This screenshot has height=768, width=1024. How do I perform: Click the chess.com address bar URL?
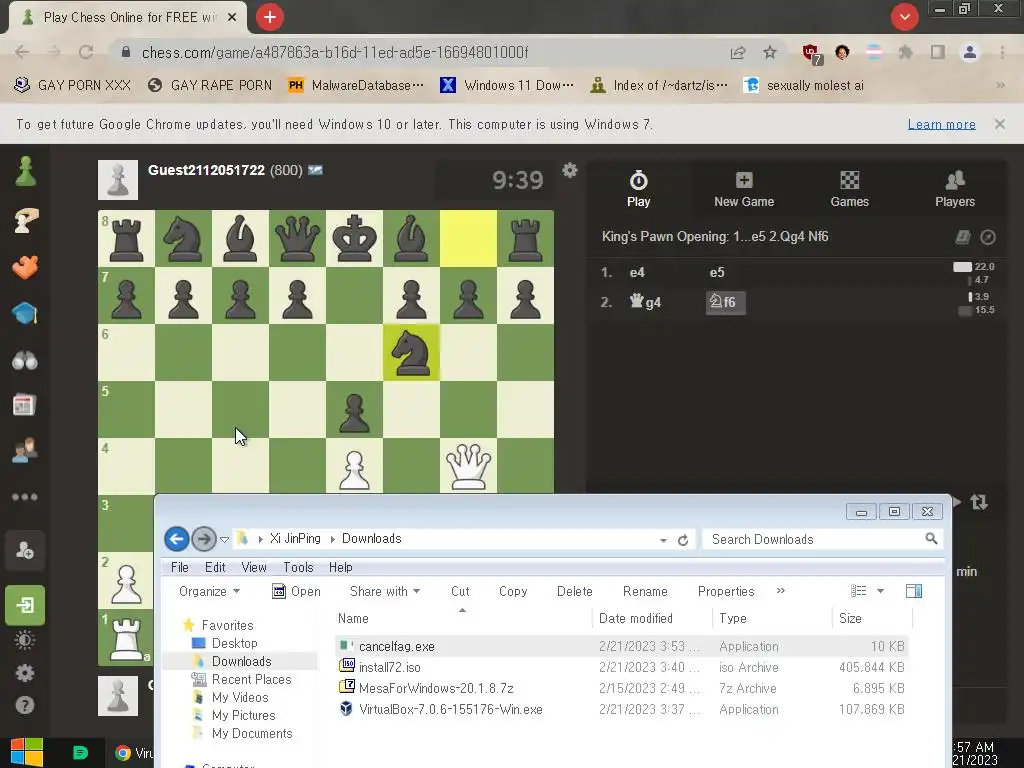coord(335,52)
